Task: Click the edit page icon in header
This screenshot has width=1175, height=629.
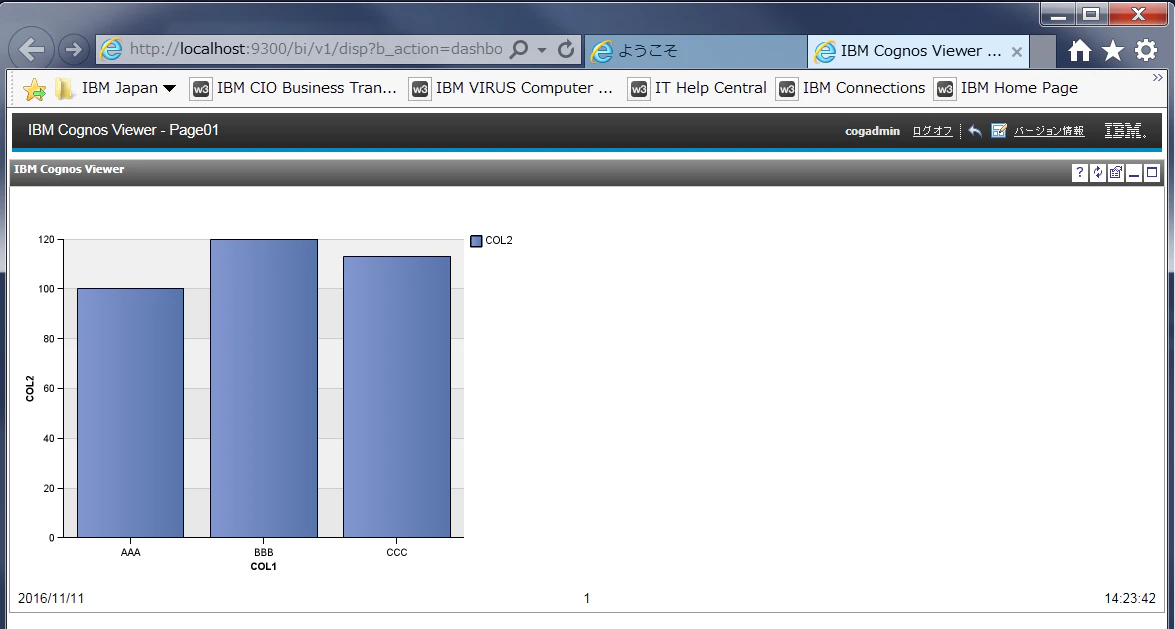Action: 999,130
